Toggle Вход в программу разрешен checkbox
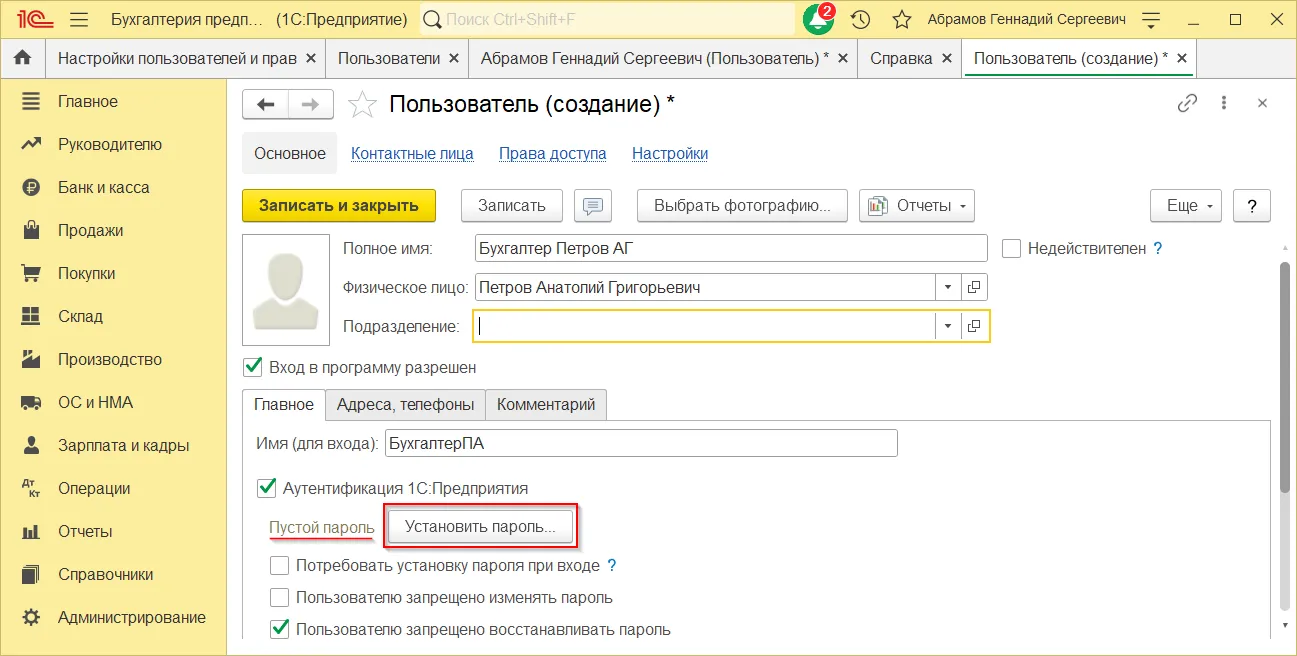 (x=253, y=367)
